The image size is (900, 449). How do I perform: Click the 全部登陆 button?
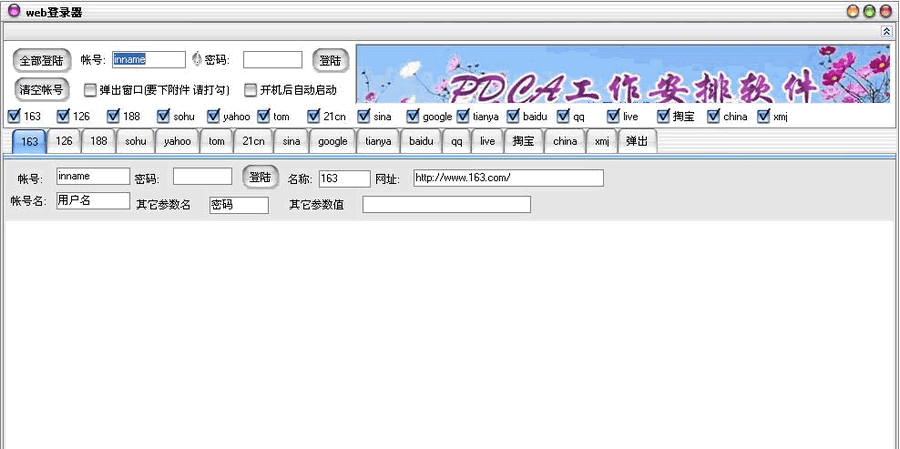(42, 60)
